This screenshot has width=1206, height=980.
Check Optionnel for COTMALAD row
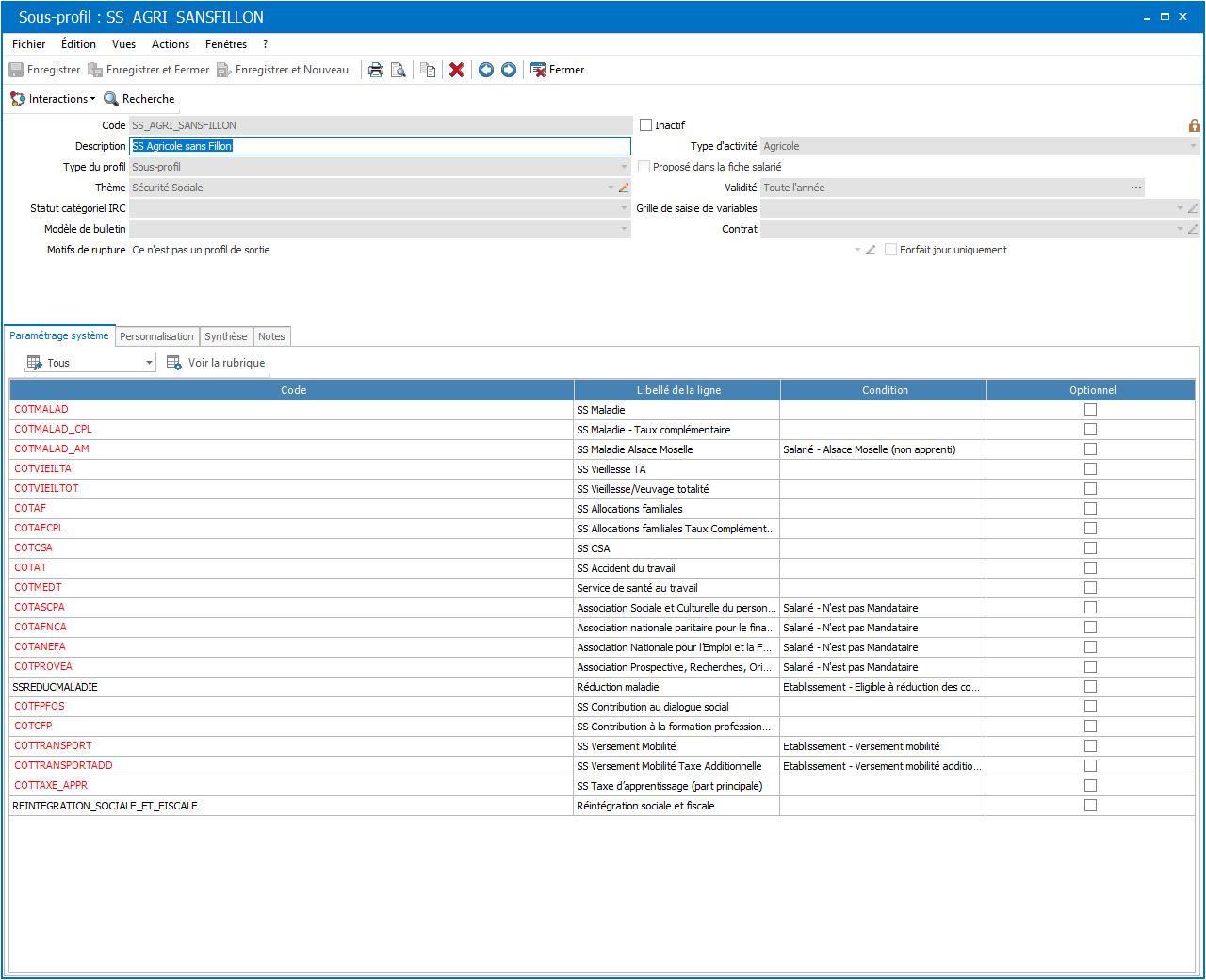(x=1090, y=410)
